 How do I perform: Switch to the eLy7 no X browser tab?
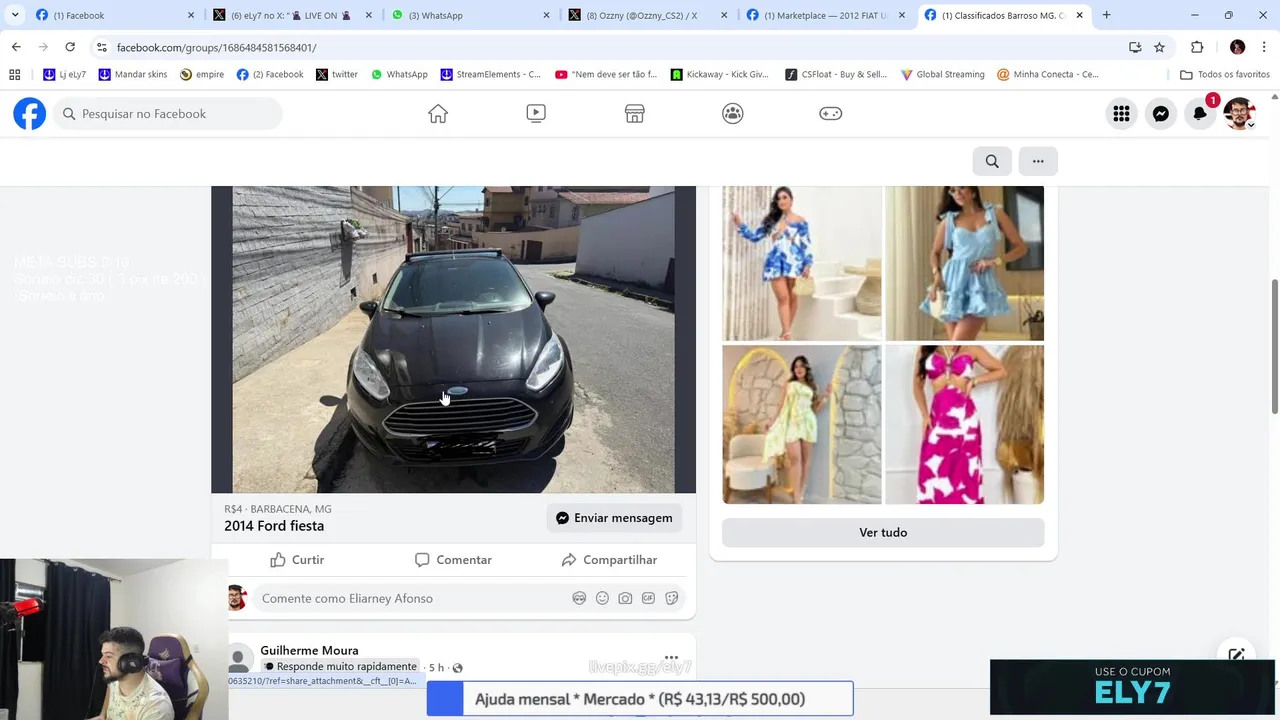[x=290, y=15]
